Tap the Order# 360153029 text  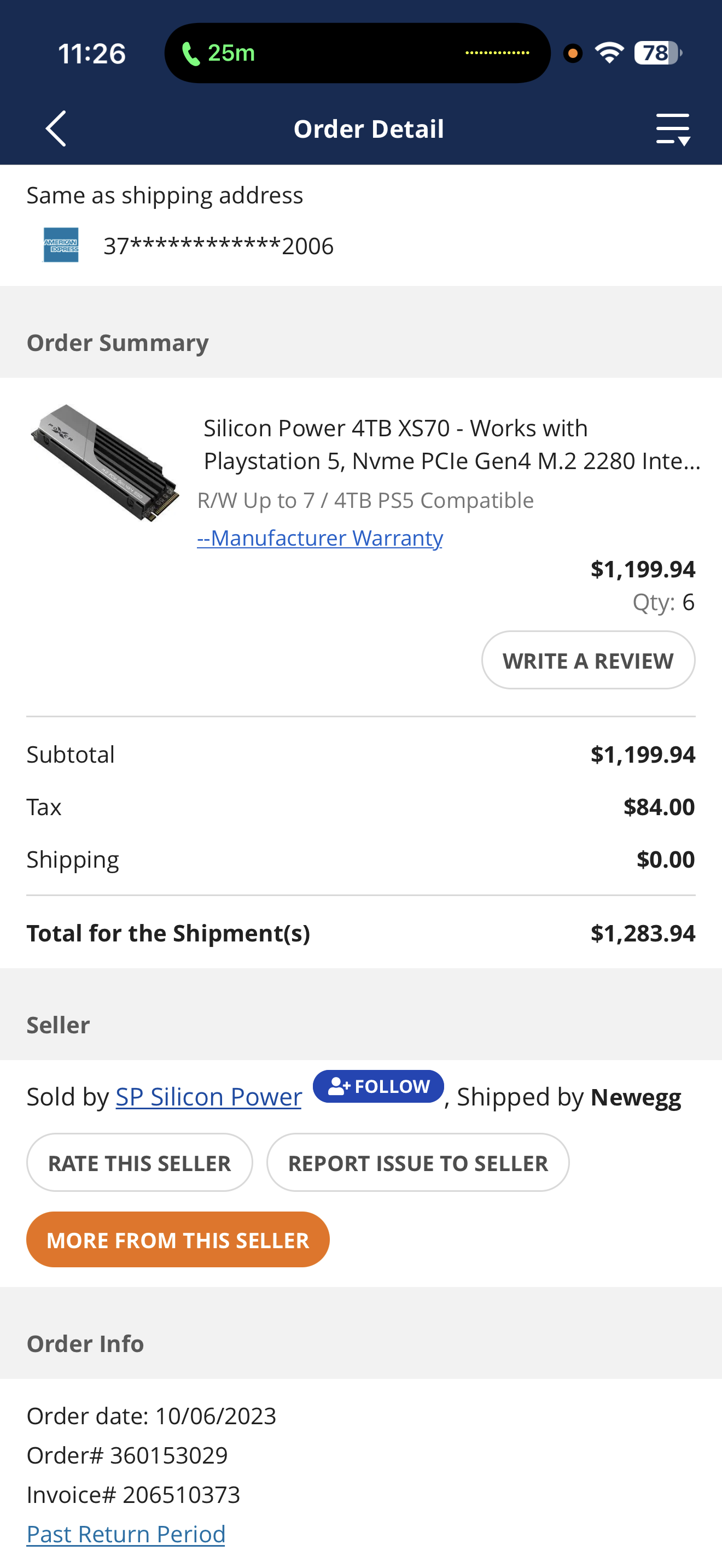pyautogui.click(x=127, y=1455)
